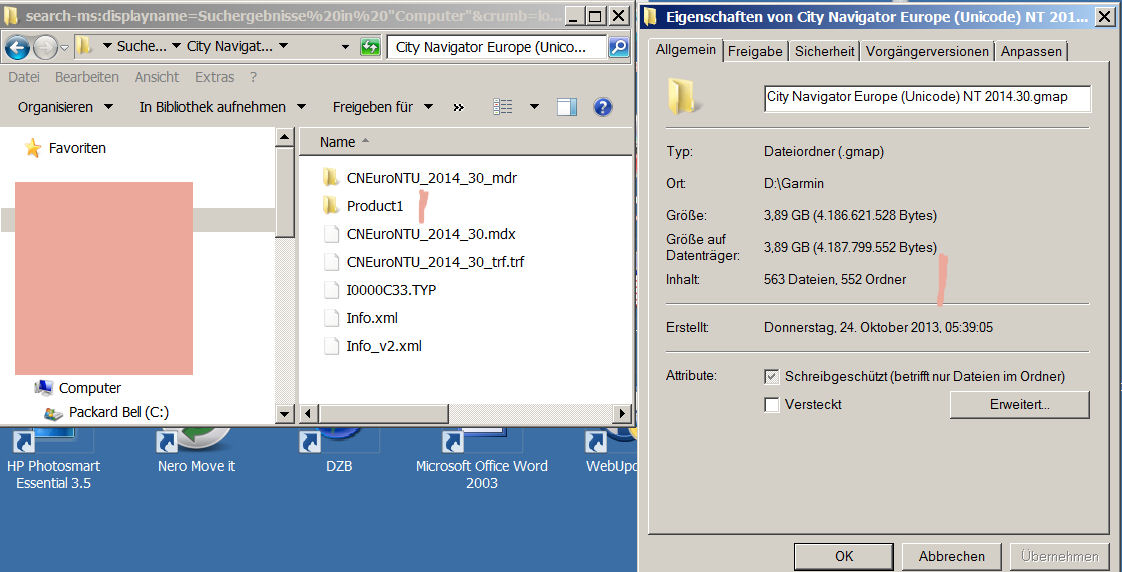Viewport: 1122px width, 572px height.
Task: Click Microsoft Office Word 2003 shortcut
Action: coord(482,459)
